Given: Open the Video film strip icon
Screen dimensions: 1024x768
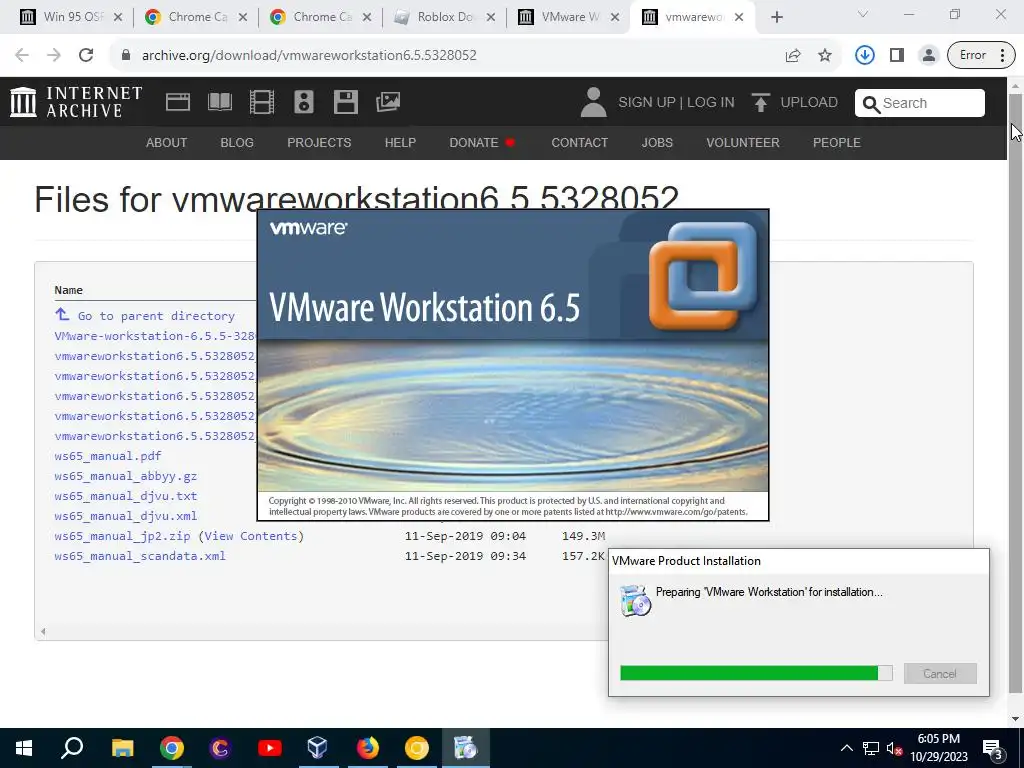Looking at the screenshot, I should [261, 102].
